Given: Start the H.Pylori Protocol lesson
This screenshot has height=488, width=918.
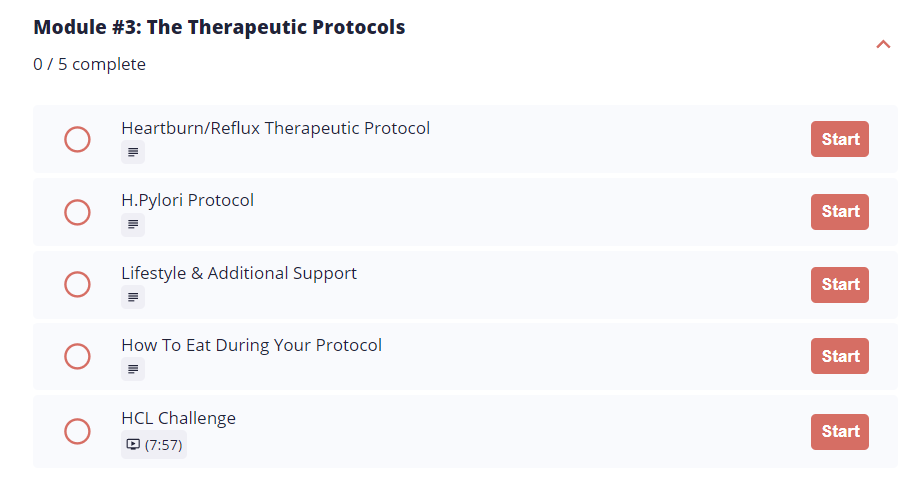Looking at the screenshot, I should coord(840,212).
